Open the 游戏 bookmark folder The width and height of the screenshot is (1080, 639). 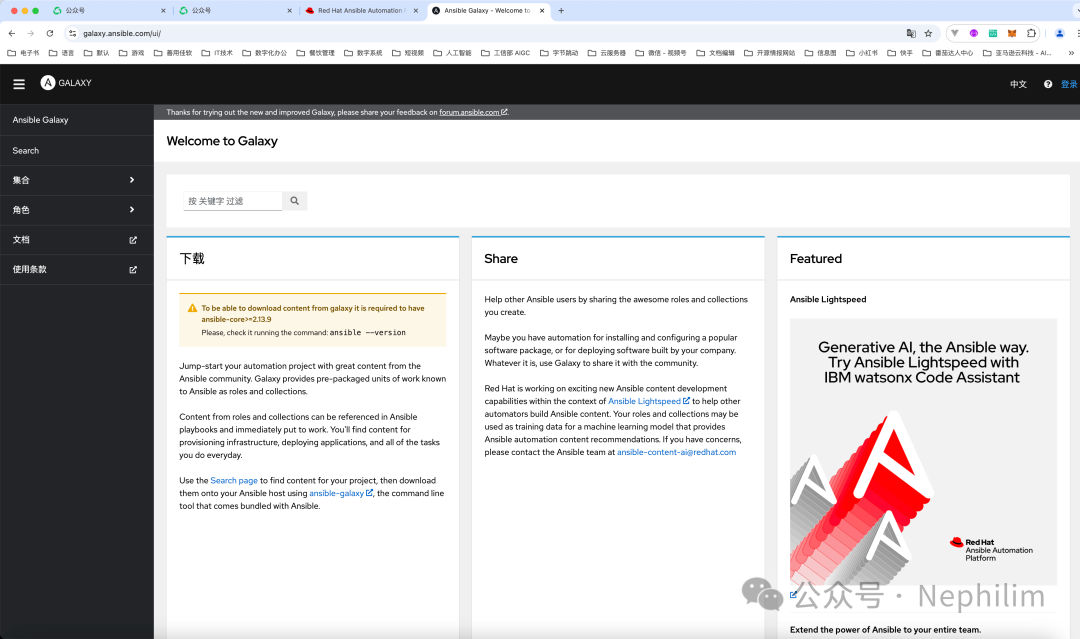tap(132, 52)
